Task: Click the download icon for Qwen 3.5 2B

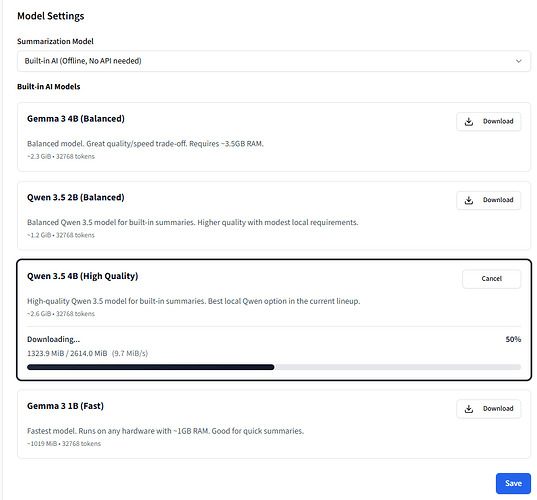Action: (x=469, y=200)
